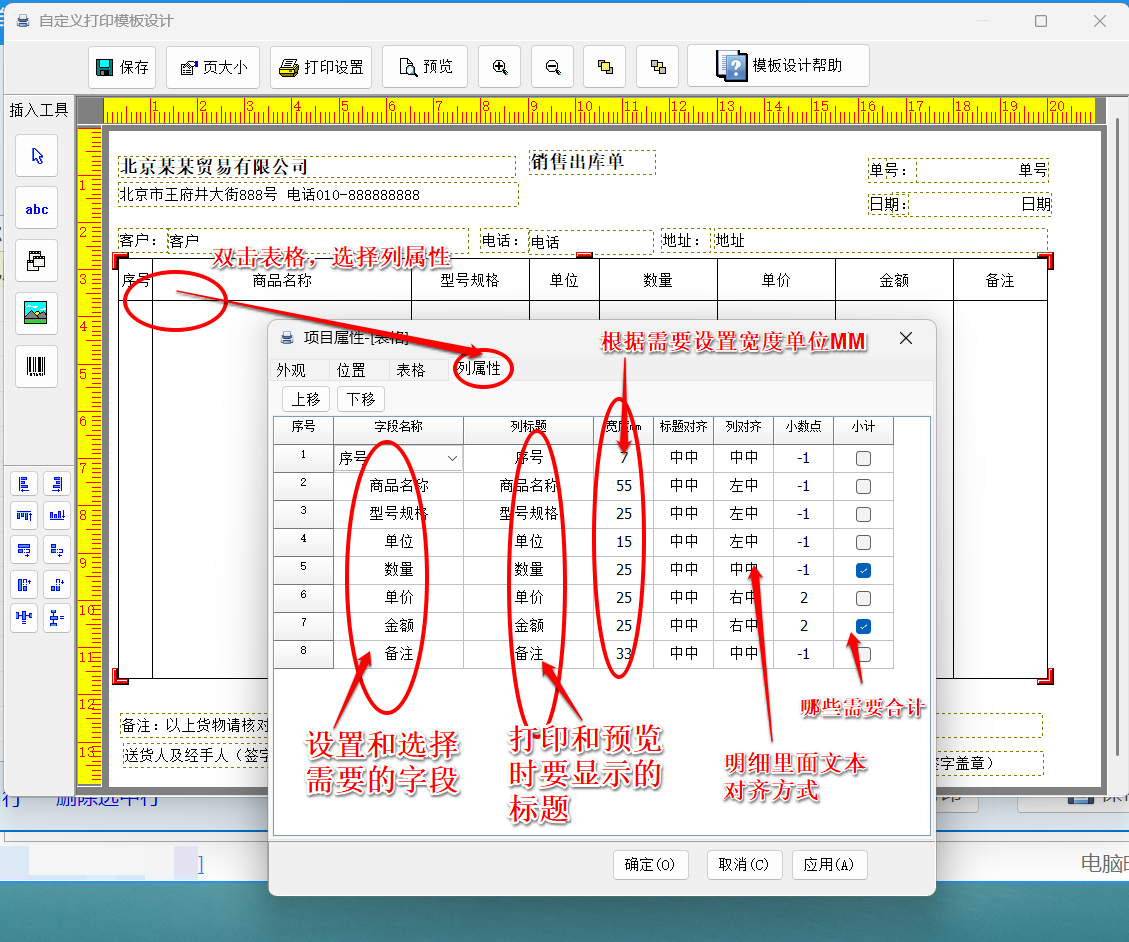Pick the abc text label tool

[37, 209]
